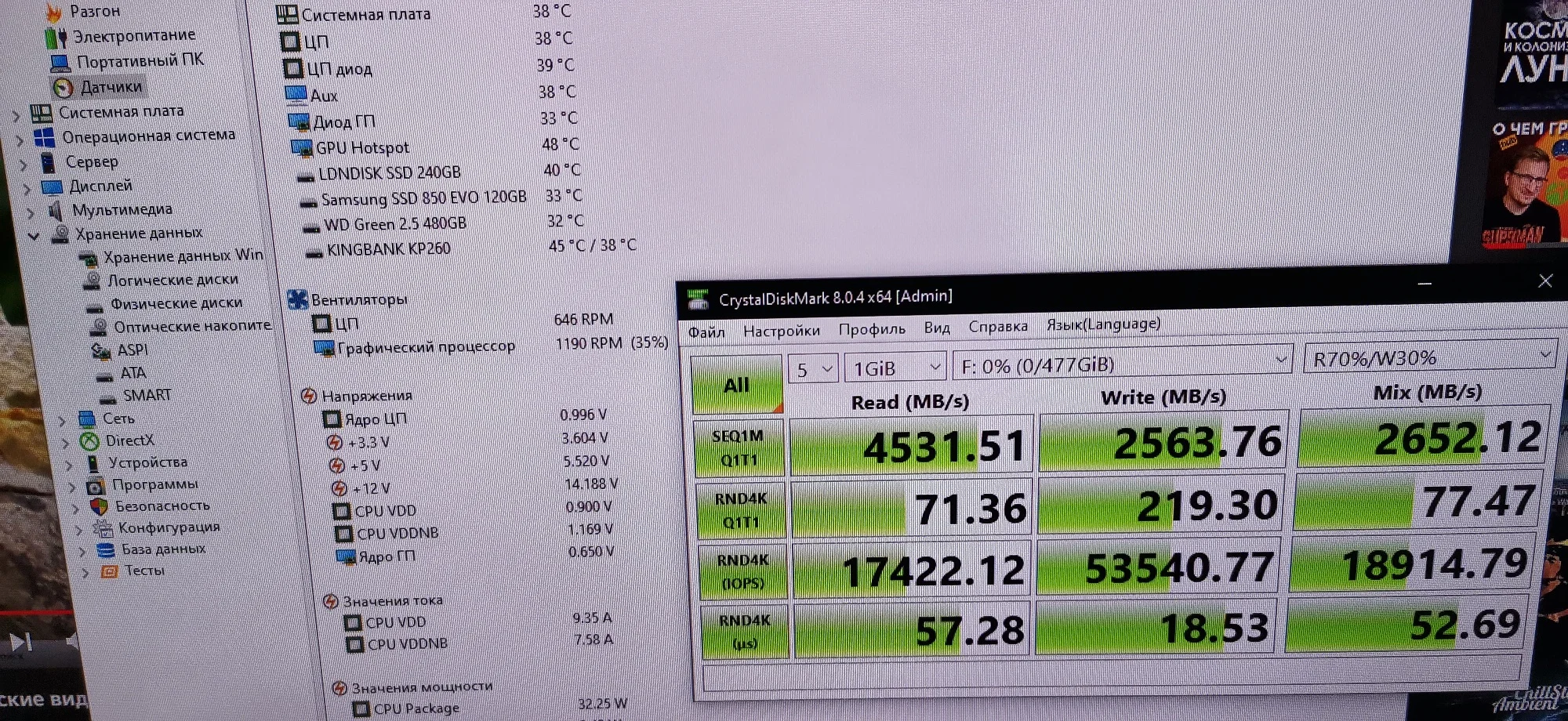Screen dimensions: 1568x721
Task: Click the CrystalDiskMark title bar app icon
Action: 697,300
